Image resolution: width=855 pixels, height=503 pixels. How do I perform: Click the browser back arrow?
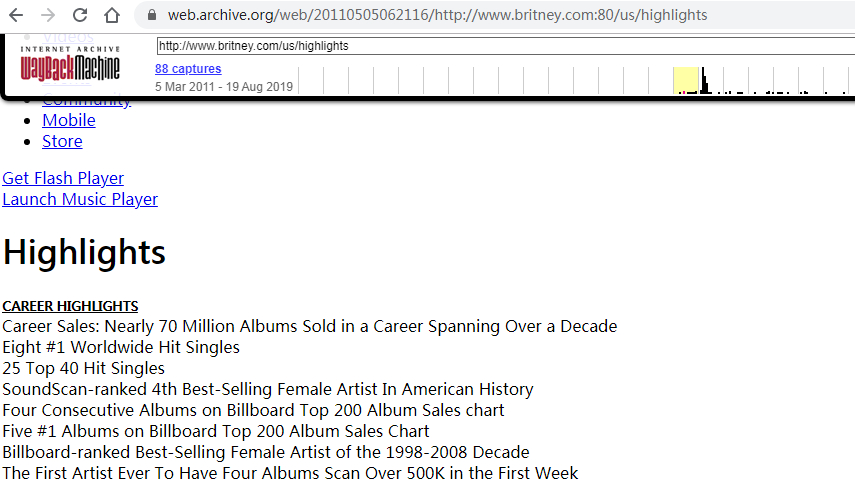pyautogui.click(x=16, y=15)
